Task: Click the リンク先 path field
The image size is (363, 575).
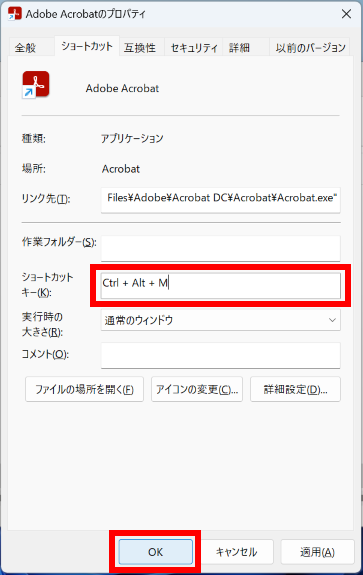Action: pos(220,200)
